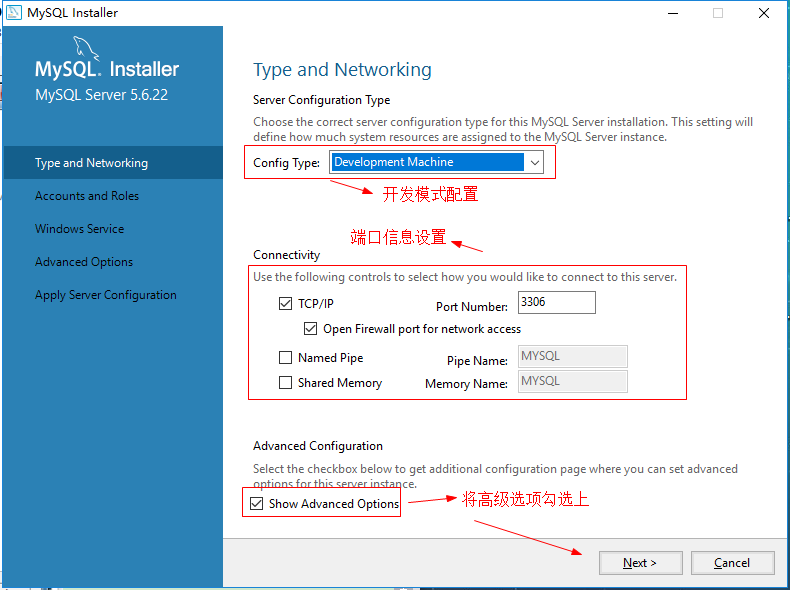Click the Port Number input field

coord(557,302)
